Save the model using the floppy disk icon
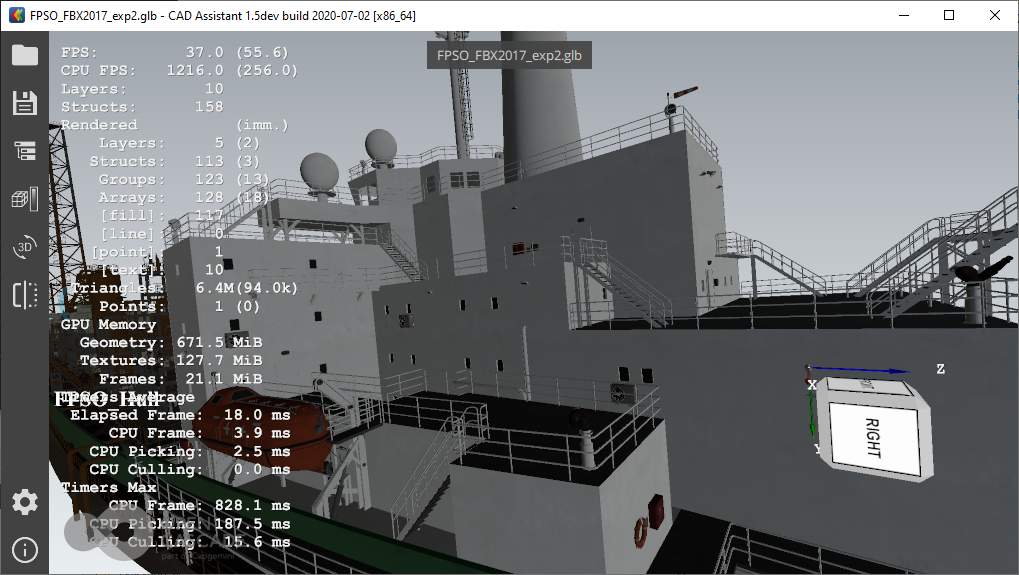The width and height of the screenshot is (1019, 575). (x=24, y=103)
